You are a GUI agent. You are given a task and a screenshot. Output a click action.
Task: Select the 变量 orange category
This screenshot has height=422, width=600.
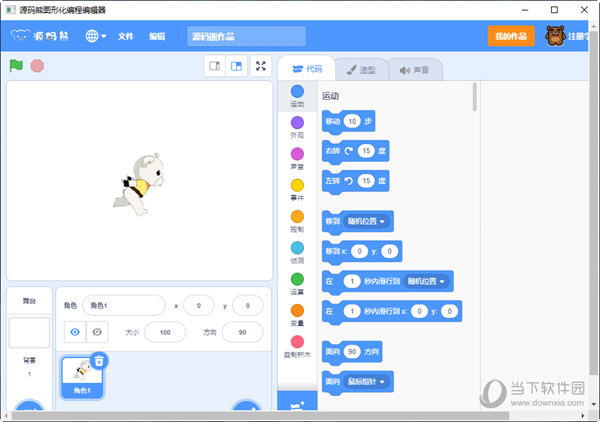(297, 316)
